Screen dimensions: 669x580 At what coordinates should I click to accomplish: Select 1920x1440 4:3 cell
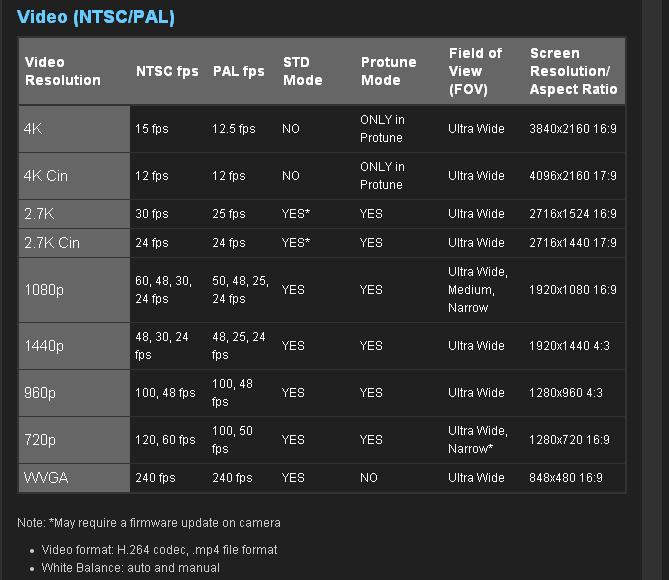pyautogui.click(x=569, y=346)
